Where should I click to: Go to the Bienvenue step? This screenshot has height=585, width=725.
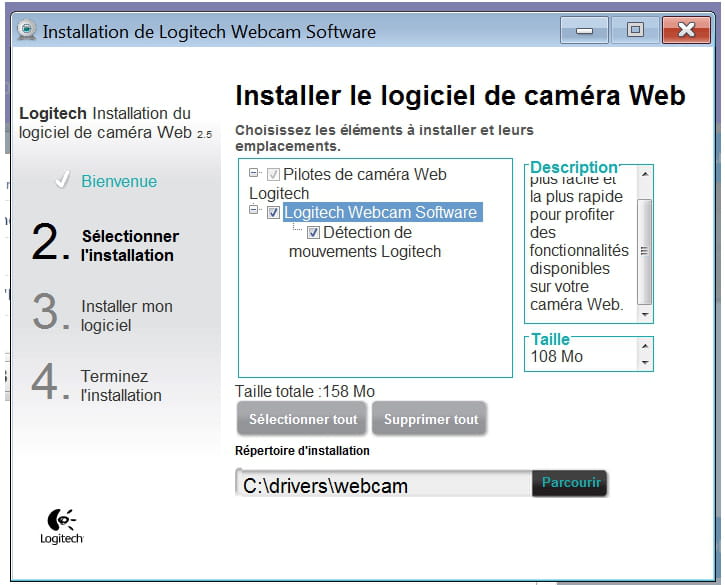pos(119,181)
